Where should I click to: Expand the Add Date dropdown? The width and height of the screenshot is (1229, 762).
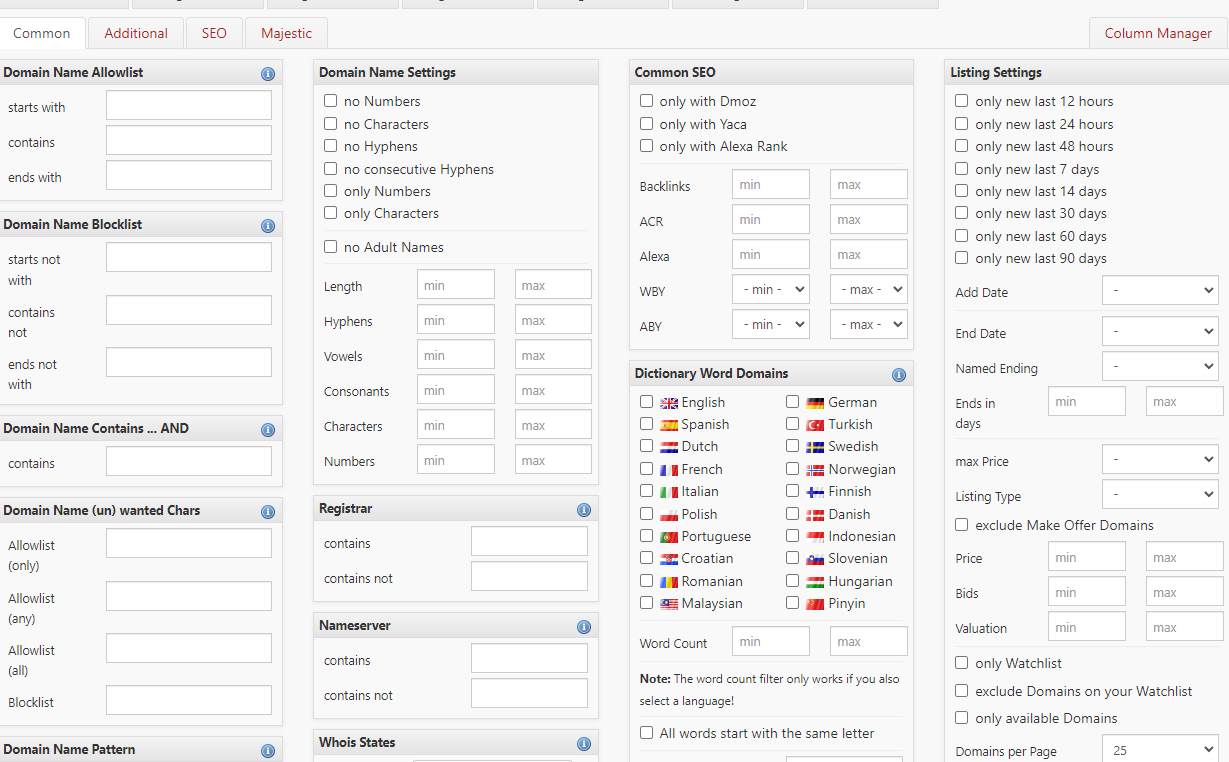1160,291
